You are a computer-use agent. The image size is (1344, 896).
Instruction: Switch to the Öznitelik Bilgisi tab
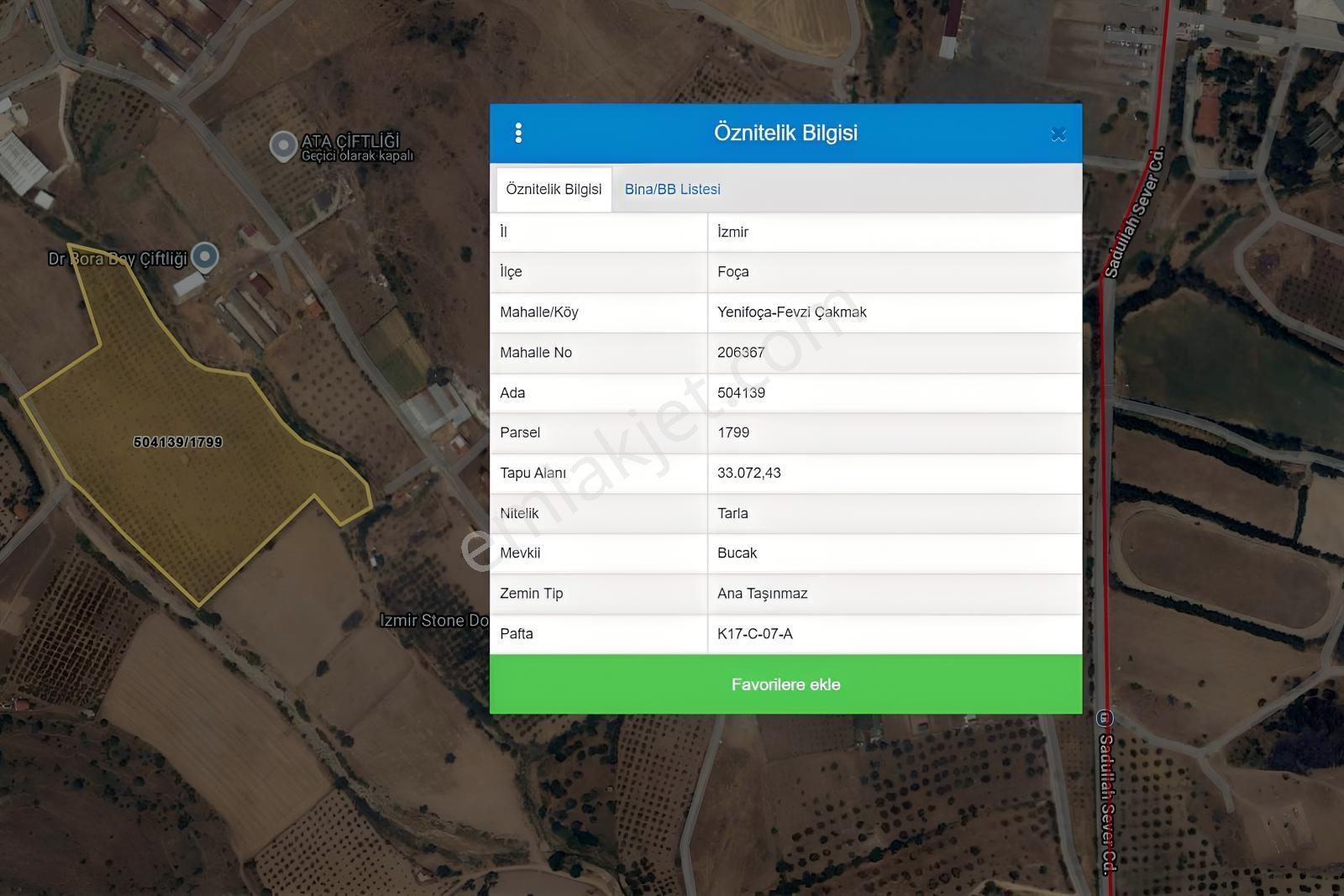[x=554, y=189]
